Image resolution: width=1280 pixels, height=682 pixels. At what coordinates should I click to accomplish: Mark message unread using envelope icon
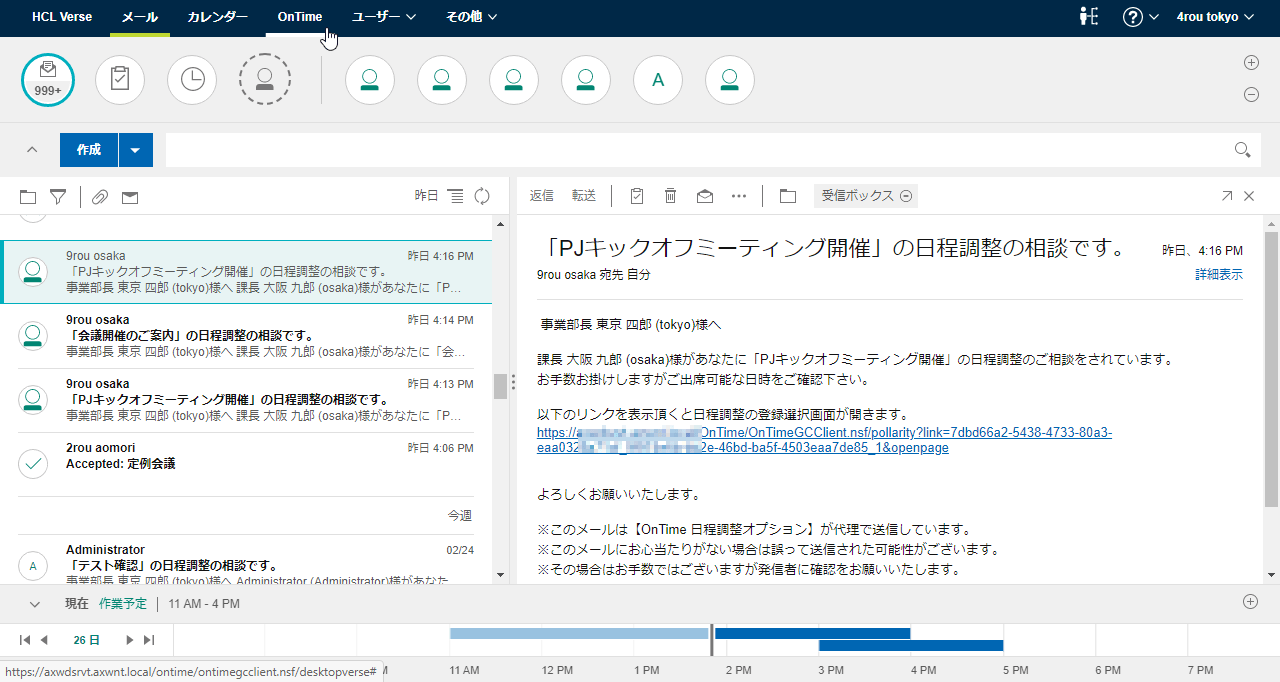click(x=705, y=196)
